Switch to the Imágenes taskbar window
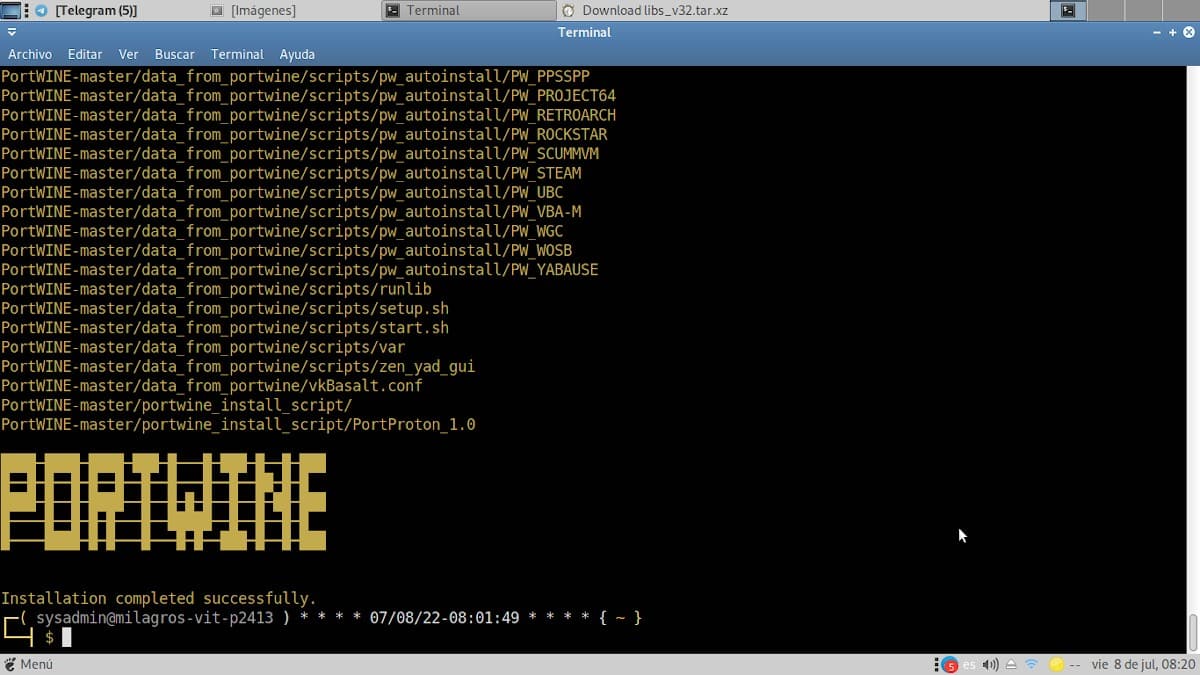This screenshot has width=1200, height=675. point(292,10)
